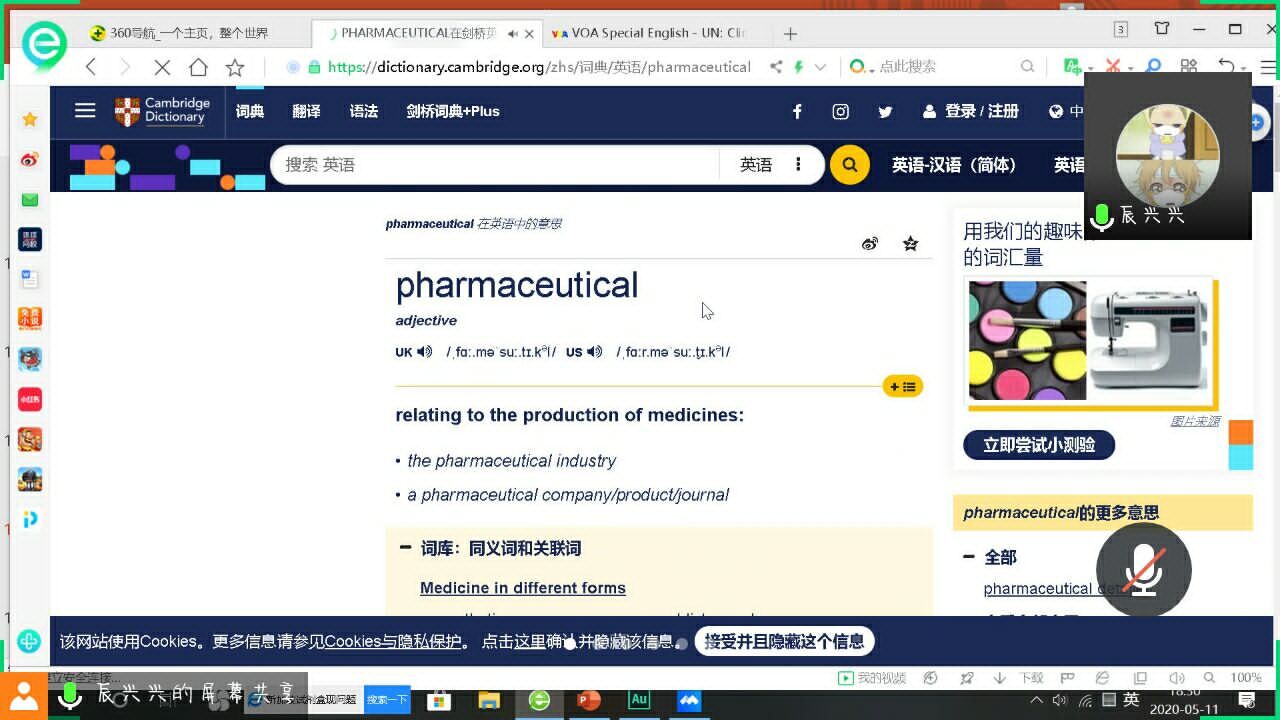Play the US pronunciation audio

(595, 352)
